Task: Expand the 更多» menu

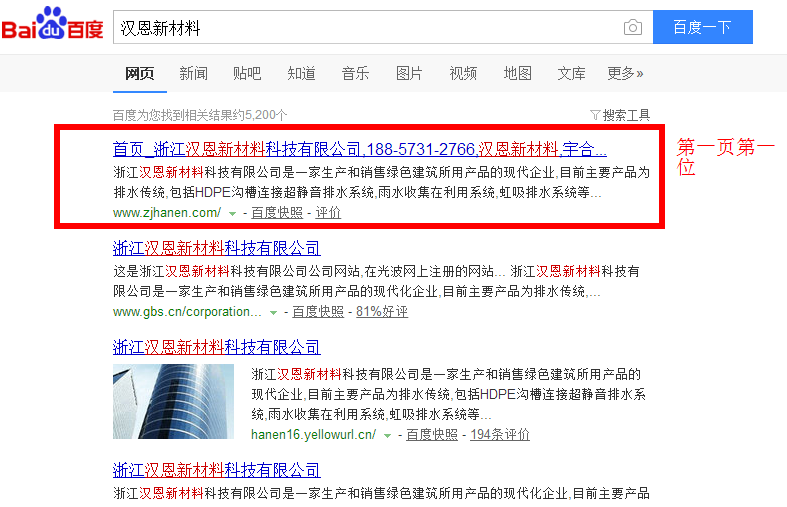Action: coord(625,73)
